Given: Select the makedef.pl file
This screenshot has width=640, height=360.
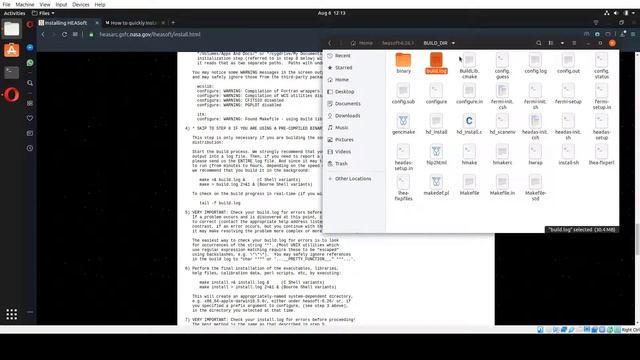Looking at the screenshot, I should tap(436, 185).
